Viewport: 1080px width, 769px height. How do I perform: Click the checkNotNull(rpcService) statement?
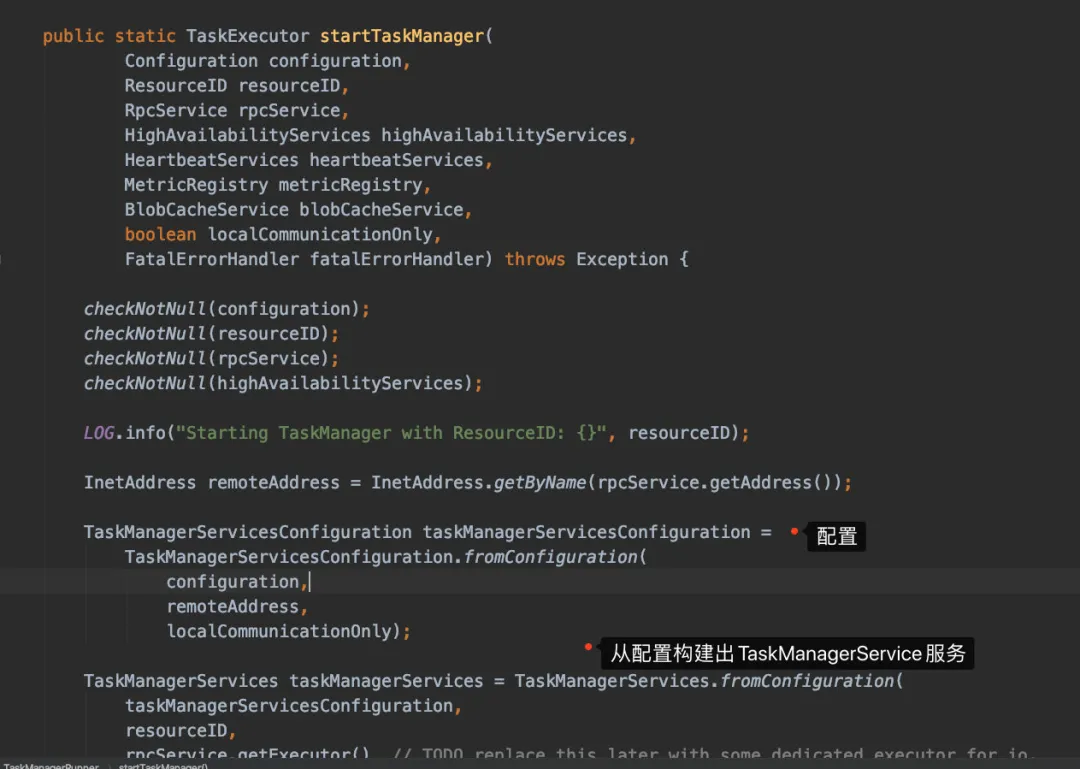tap(211, 358)
